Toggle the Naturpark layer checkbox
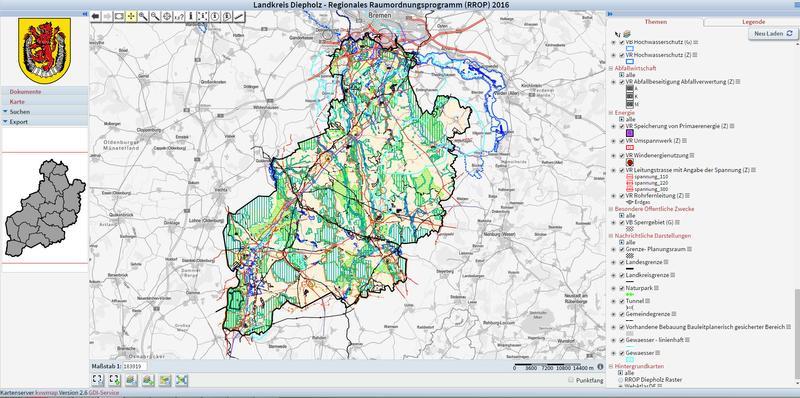 621,288
